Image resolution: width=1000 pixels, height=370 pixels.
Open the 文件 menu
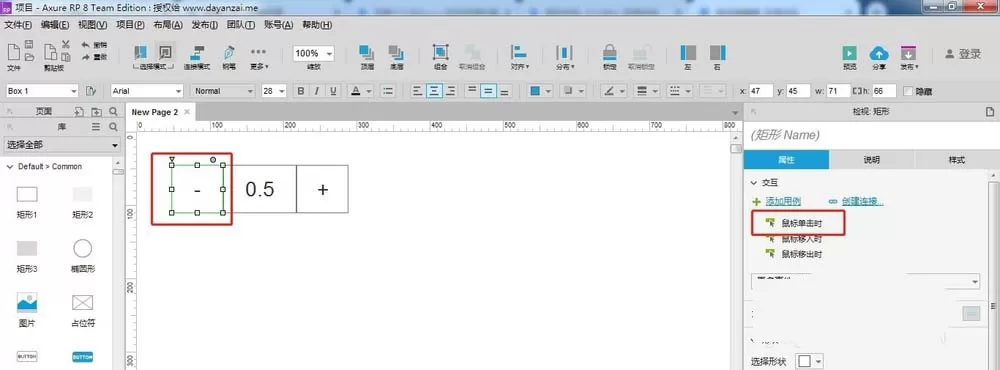pos(18,25)
